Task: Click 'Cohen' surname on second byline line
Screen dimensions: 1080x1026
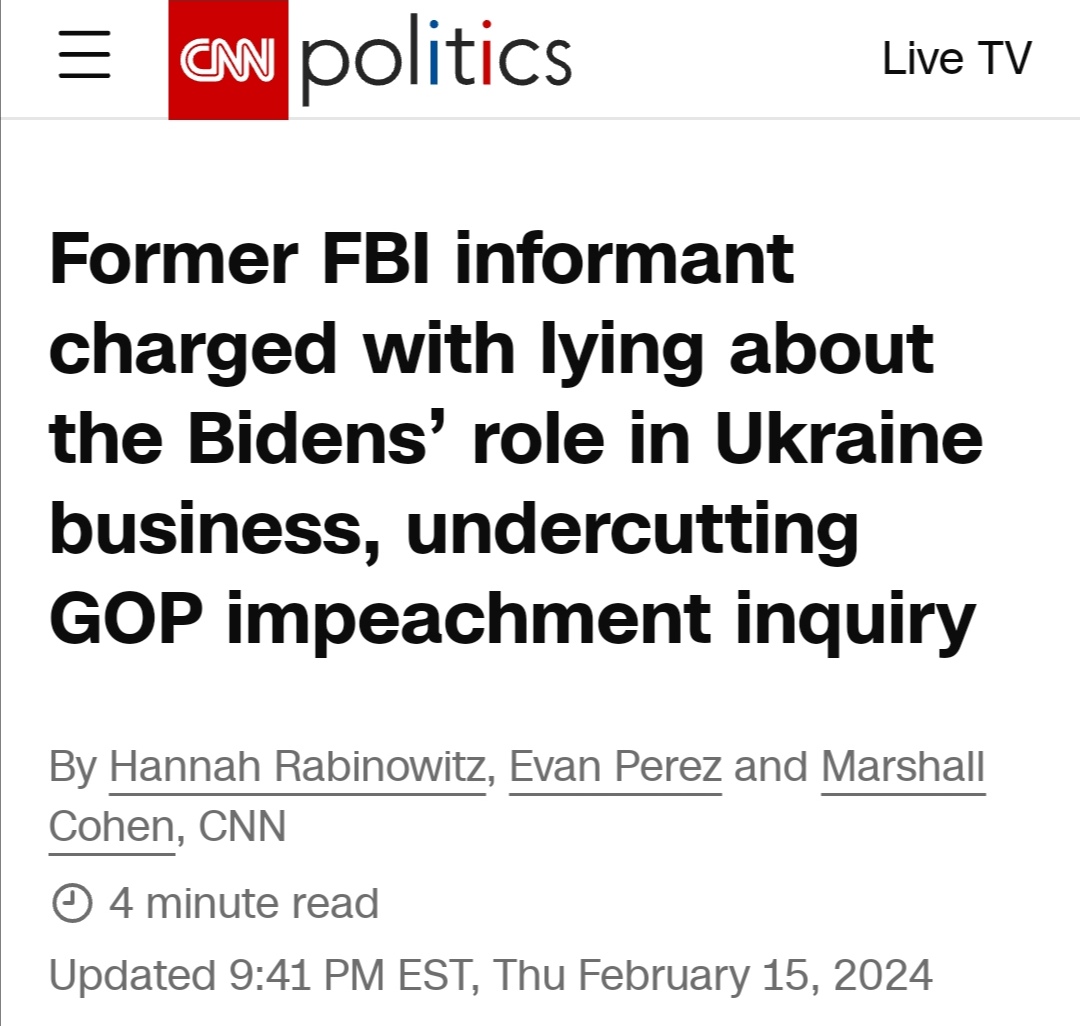Action: [112, 826]
